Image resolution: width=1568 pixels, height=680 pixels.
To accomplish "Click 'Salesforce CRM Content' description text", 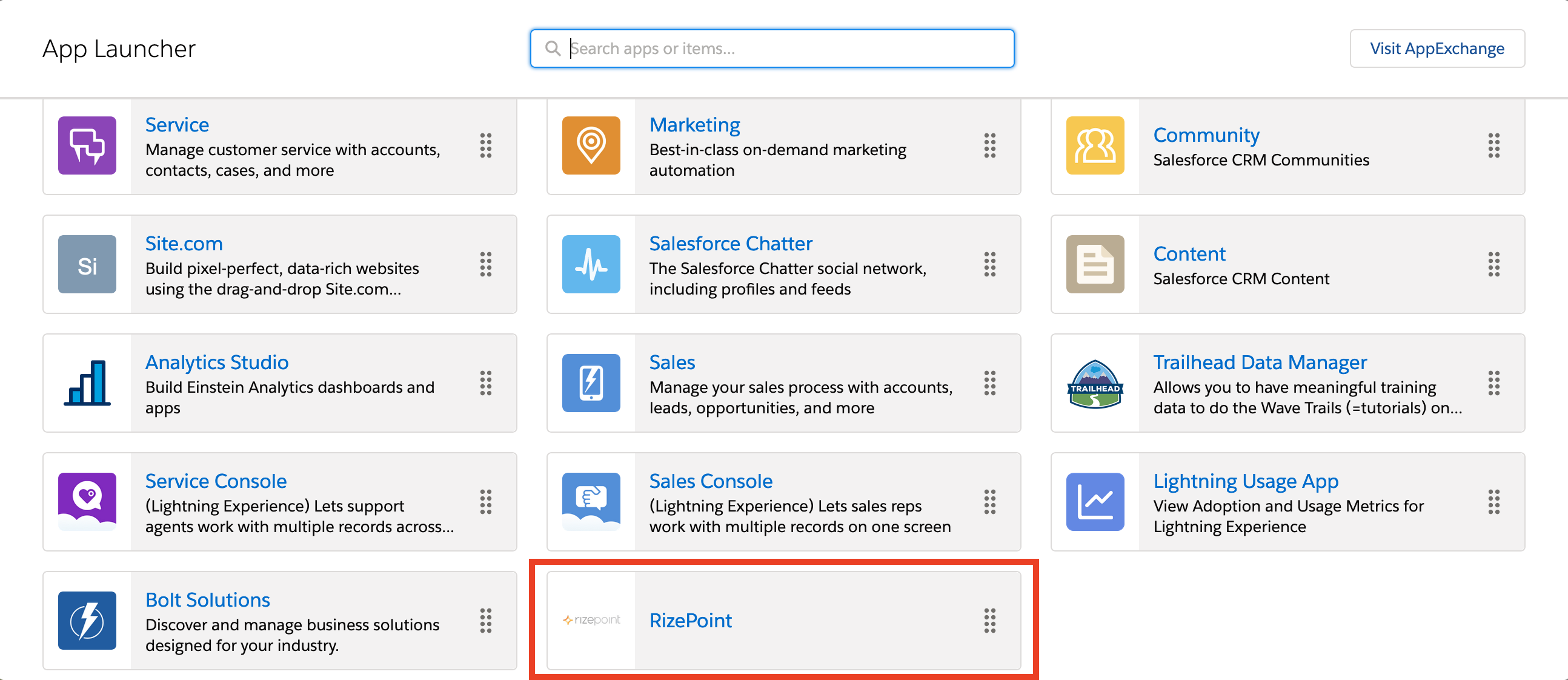I will coord(1240,279).
